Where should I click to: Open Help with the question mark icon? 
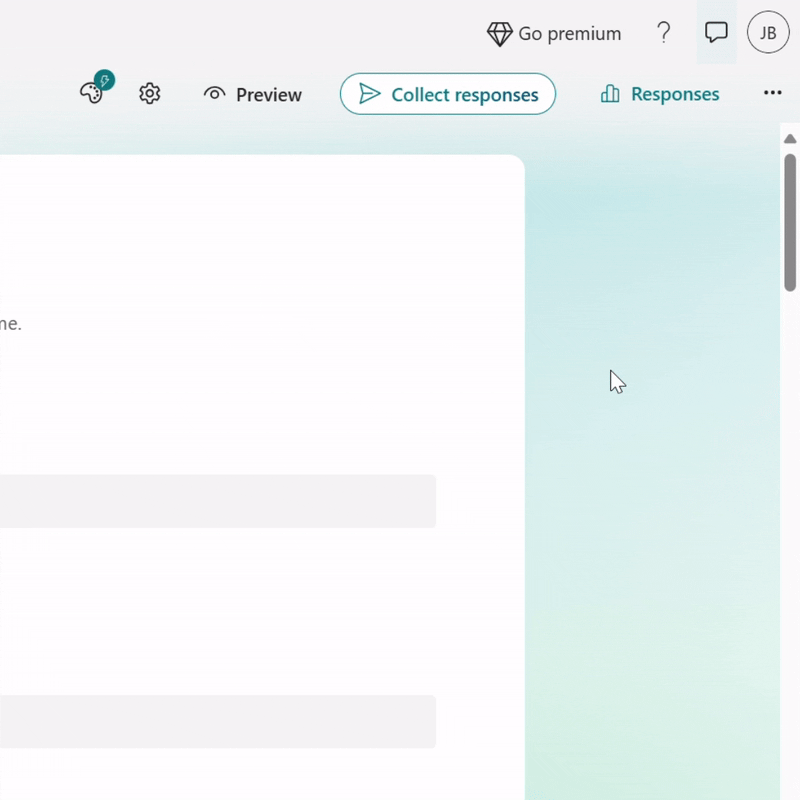point(664,33)
